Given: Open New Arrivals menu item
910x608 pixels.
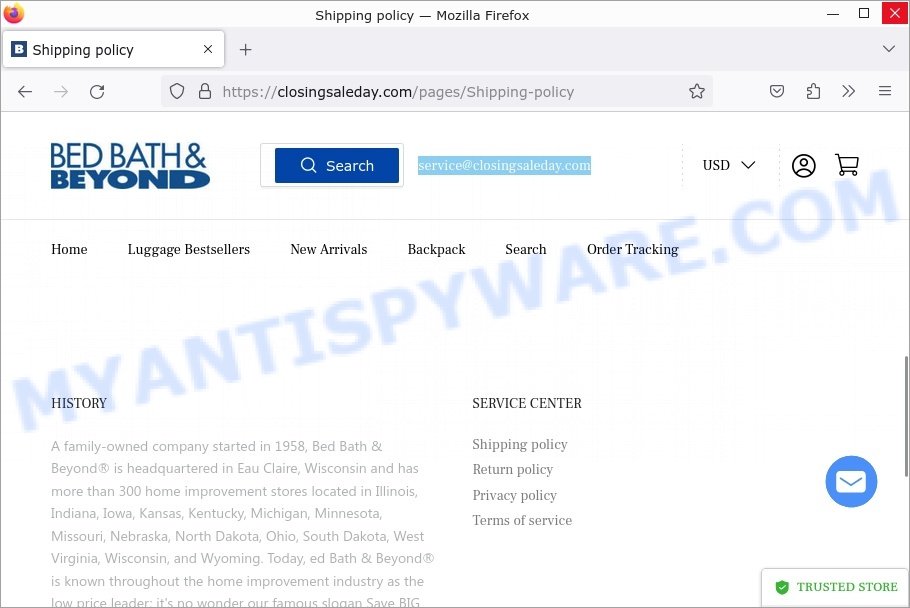Looking at the screenshot, I should tap(328, 249).
